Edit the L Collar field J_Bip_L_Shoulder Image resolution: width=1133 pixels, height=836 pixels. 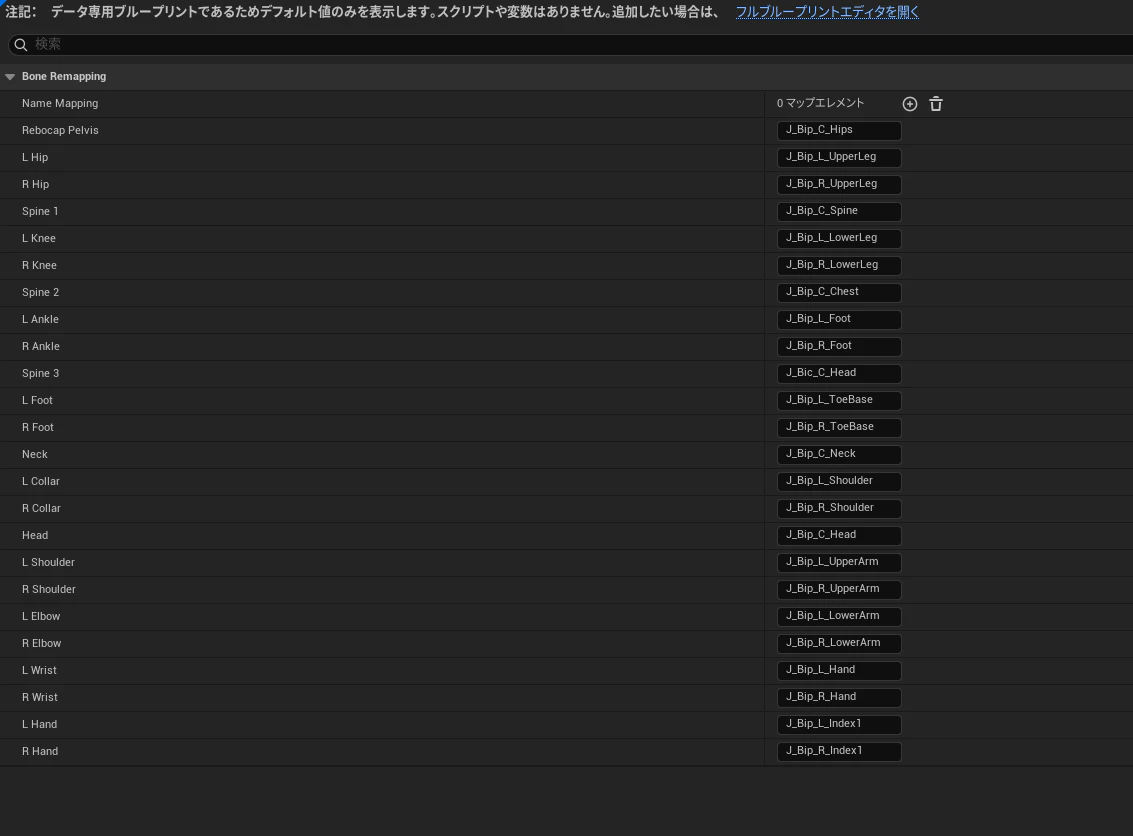839,481
